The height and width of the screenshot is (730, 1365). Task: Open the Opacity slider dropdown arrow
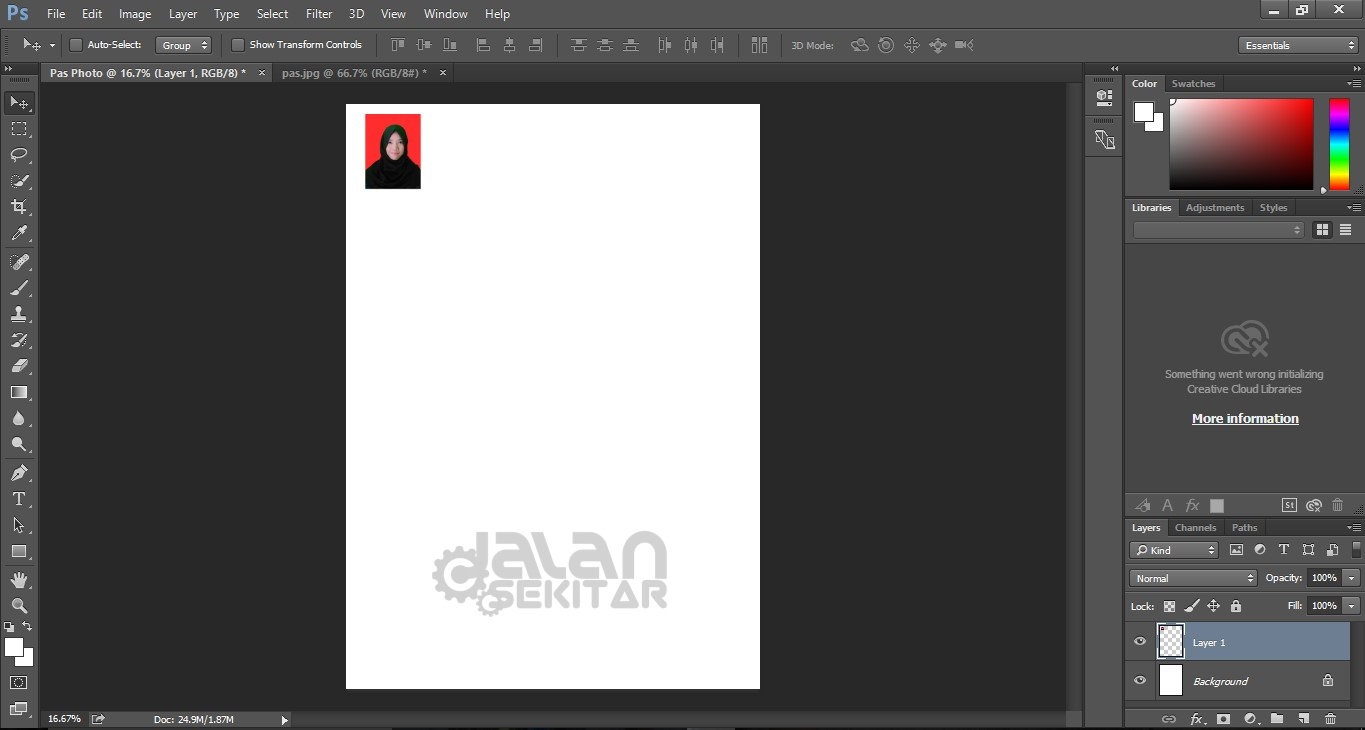[1352, 578]
